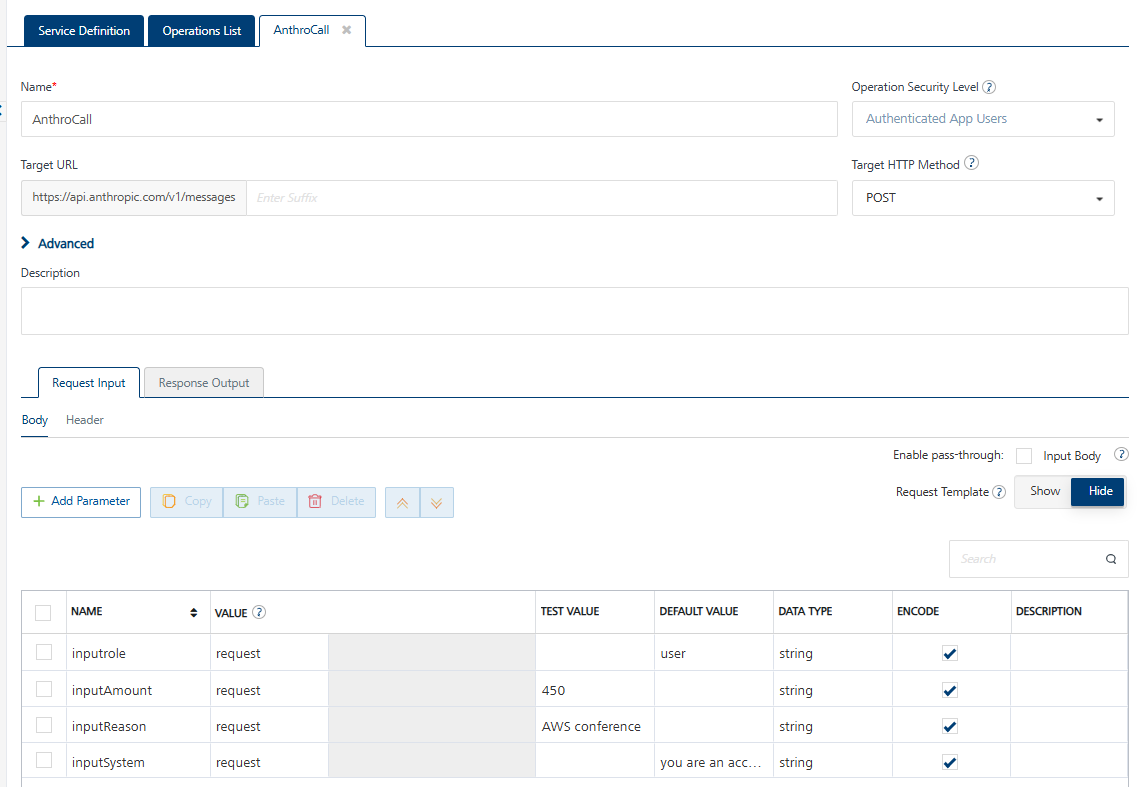Close the AnthroCall tab
This screenshot has width=1137, height=787.
(x=346, y=30)
